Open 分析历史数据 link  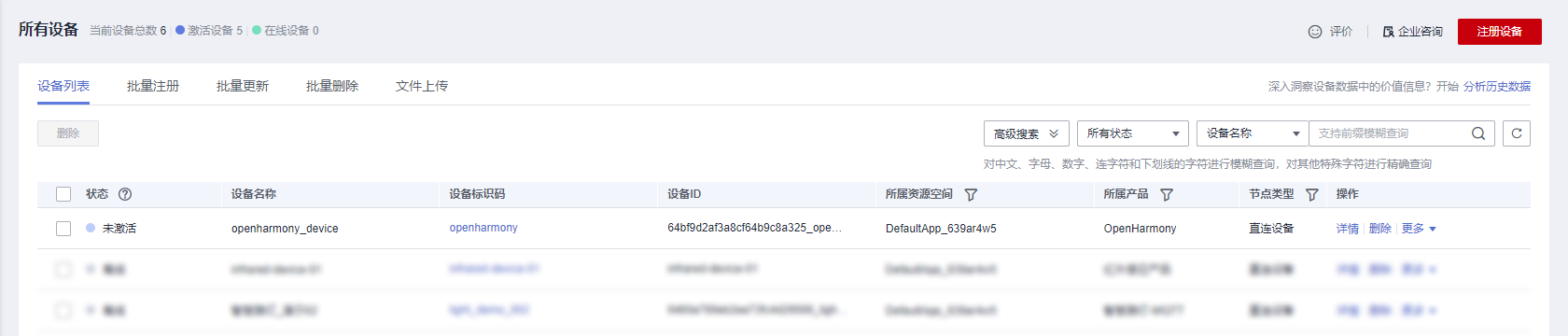tap(1497, 86)
